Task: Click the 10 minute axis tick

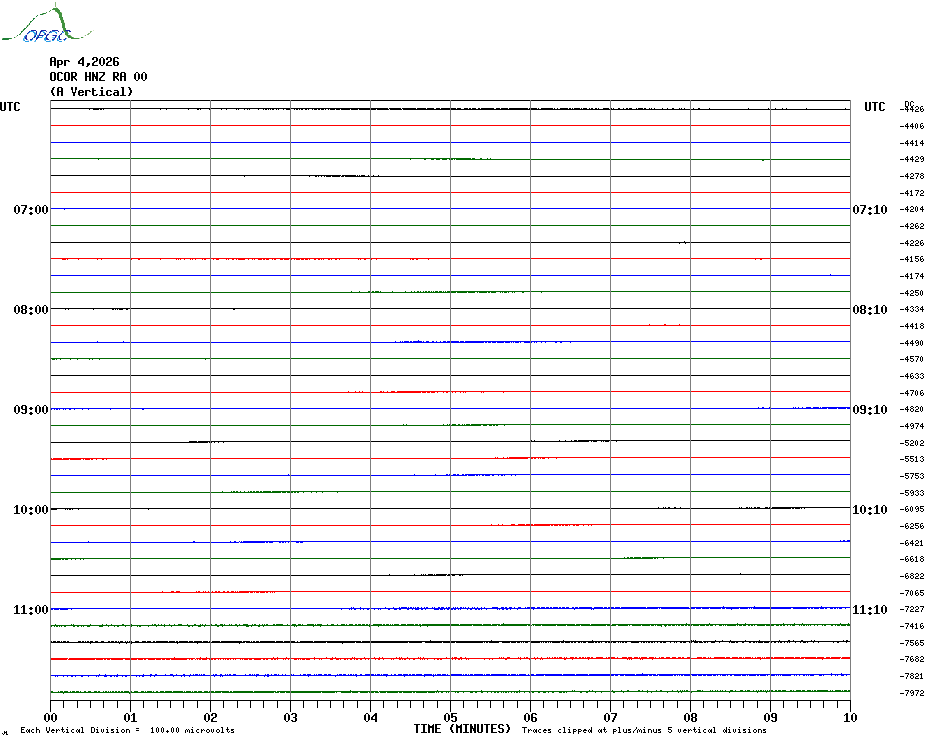Action: pyautogui.click(x=849, y=717)
